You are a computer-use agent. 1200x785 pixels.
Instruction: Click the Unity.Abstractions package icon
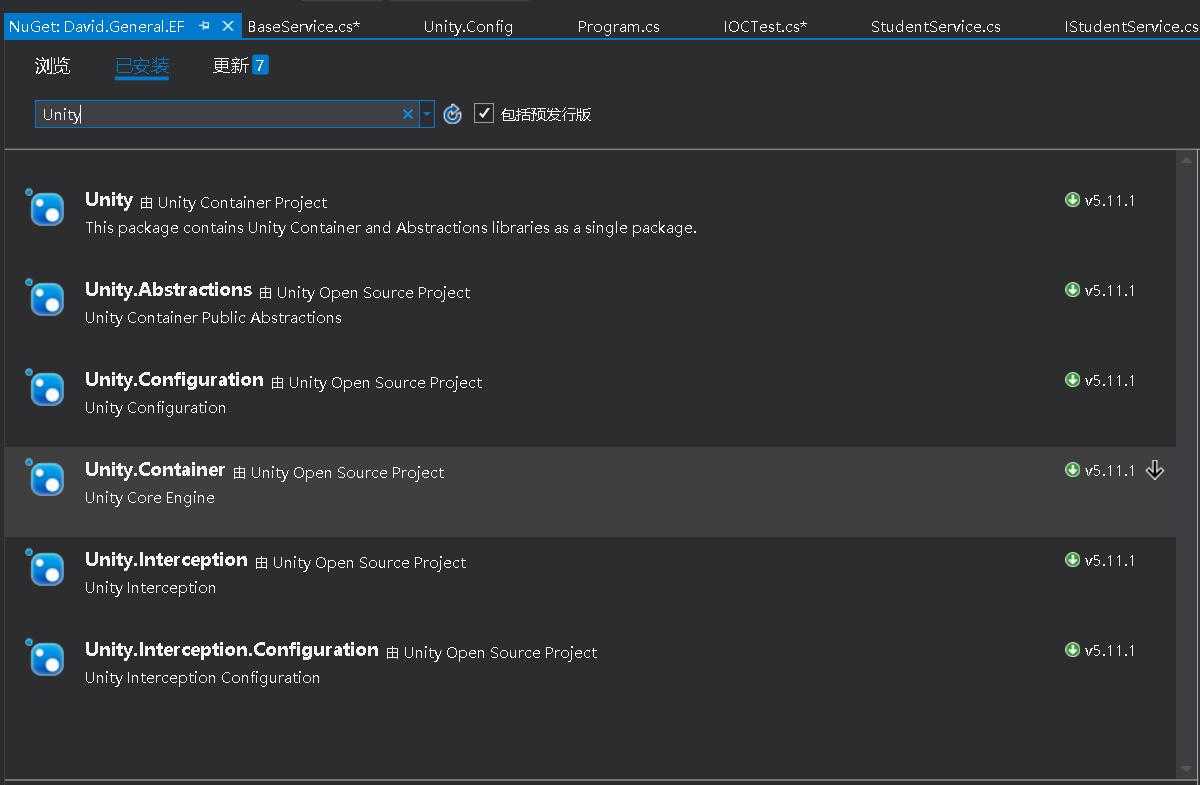[45, 297]
